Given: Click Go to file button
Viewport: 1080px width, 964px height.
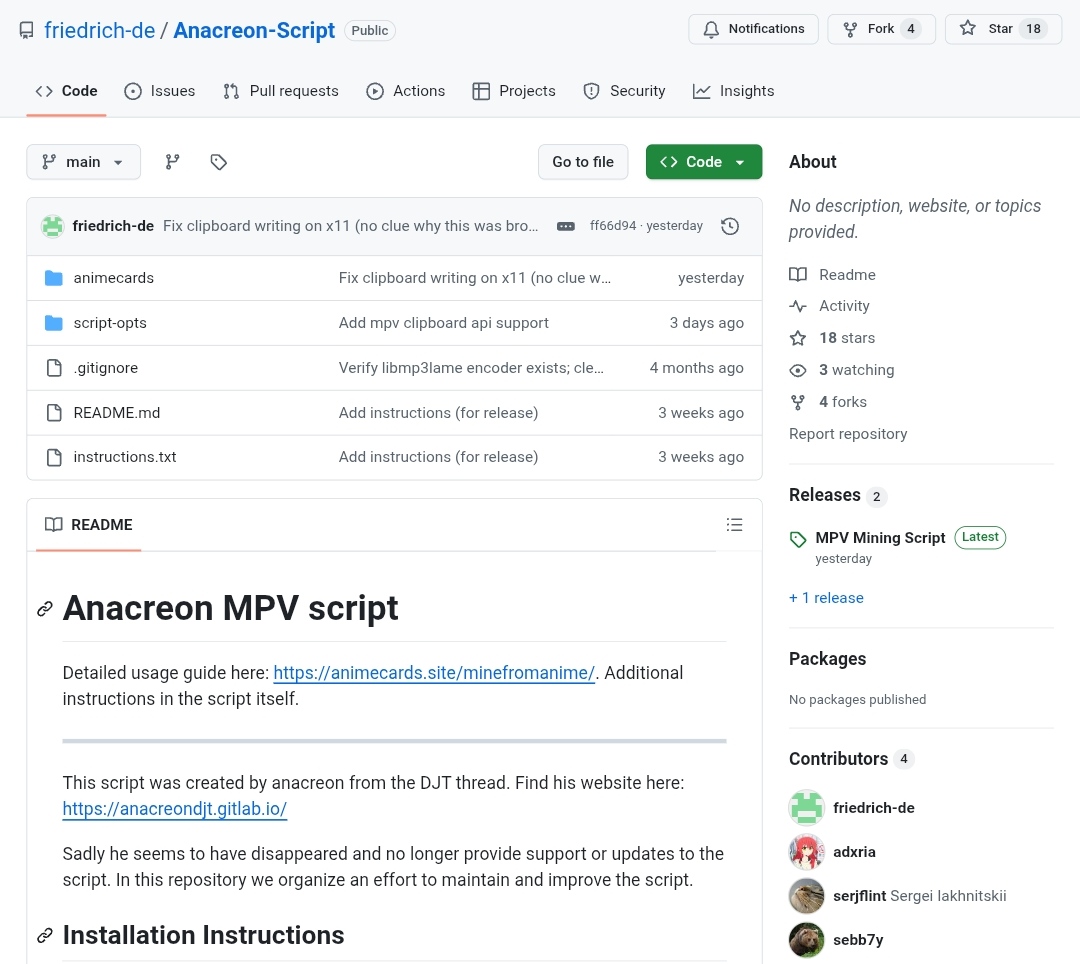Looking at the screenshot, I should click(583, 162).
